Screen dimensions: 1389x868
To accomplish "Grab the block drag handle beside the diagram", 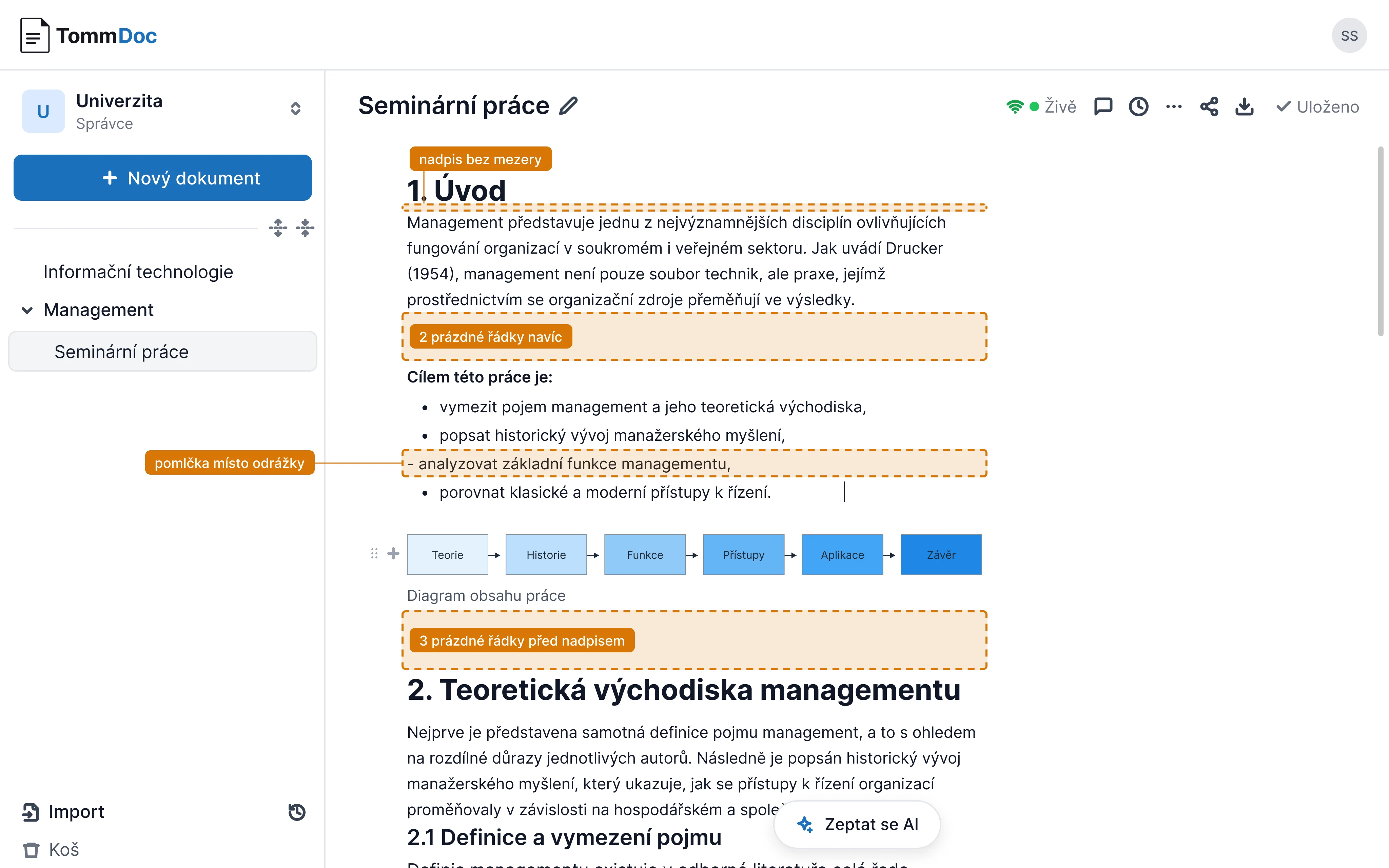I will (374, 553).
